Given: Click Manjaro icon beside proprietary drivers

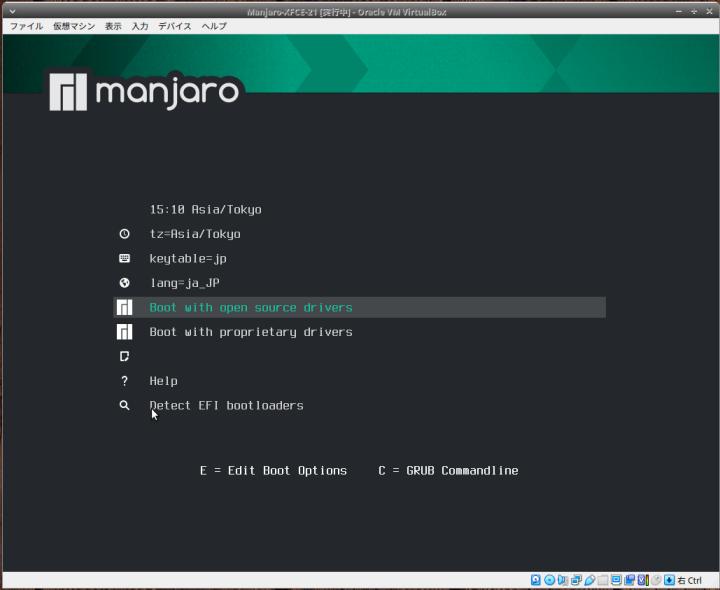Looking at the screenshot, I should tap(124, 332).
